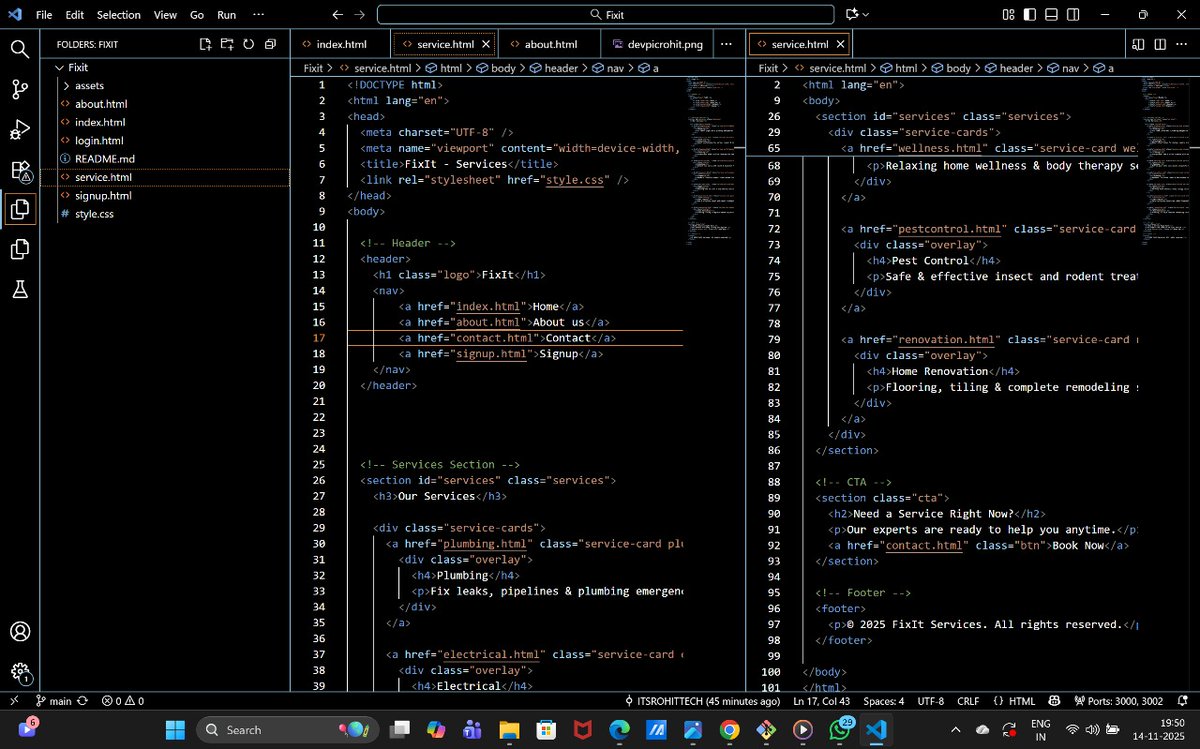This screenshot has width=1200, height=749.
Task: Open the notifications bell in status bar
Action: tap(1185, 701)
